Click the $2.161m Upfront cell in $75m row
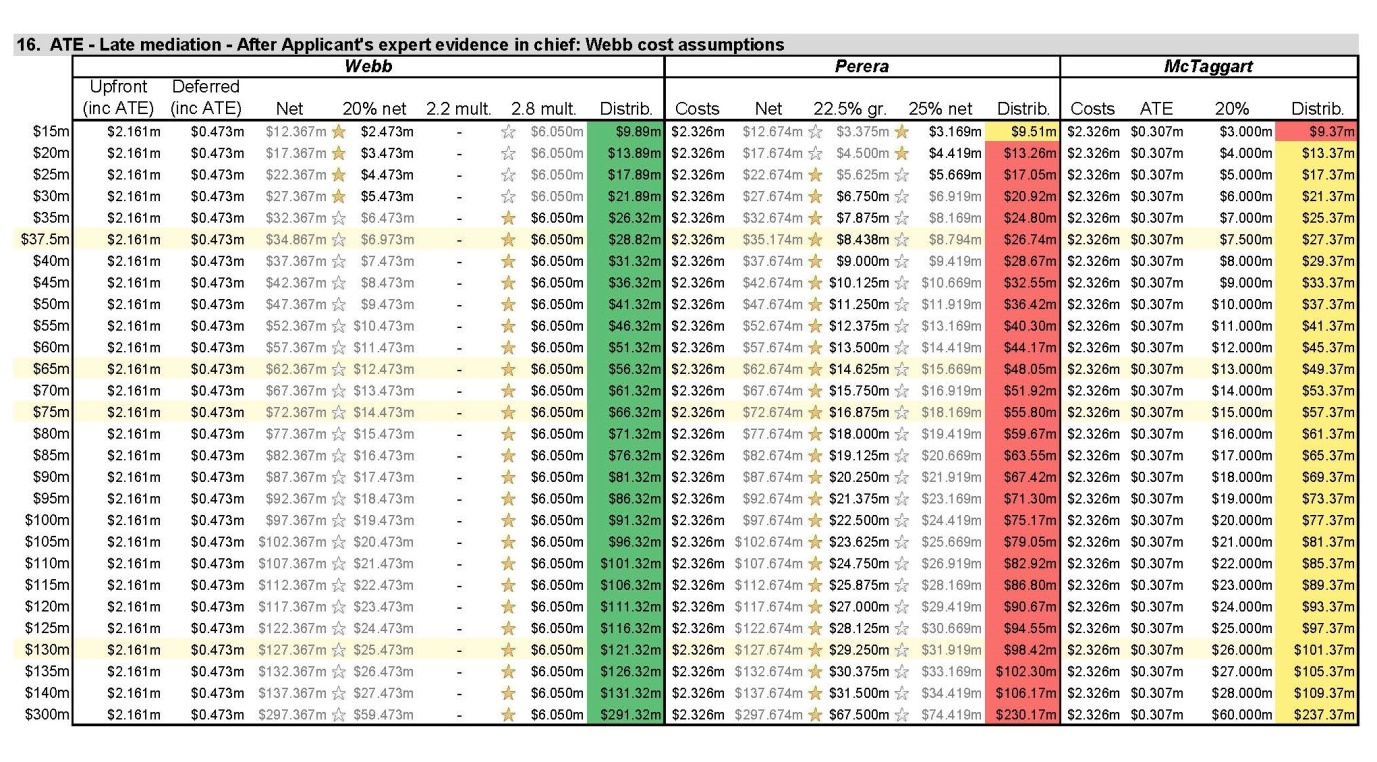This screenshot has width=1377, height=762. [133, 412]
